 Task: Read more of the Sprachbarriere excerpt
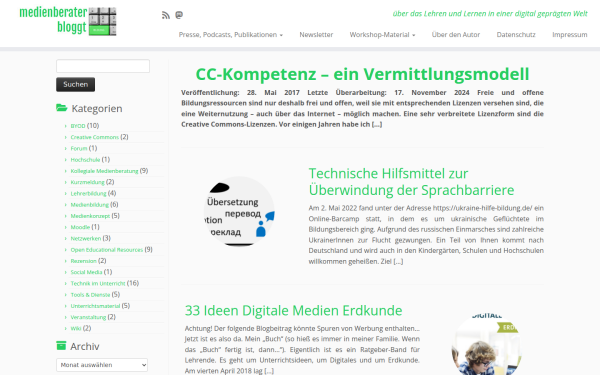(x=398, y=261)
